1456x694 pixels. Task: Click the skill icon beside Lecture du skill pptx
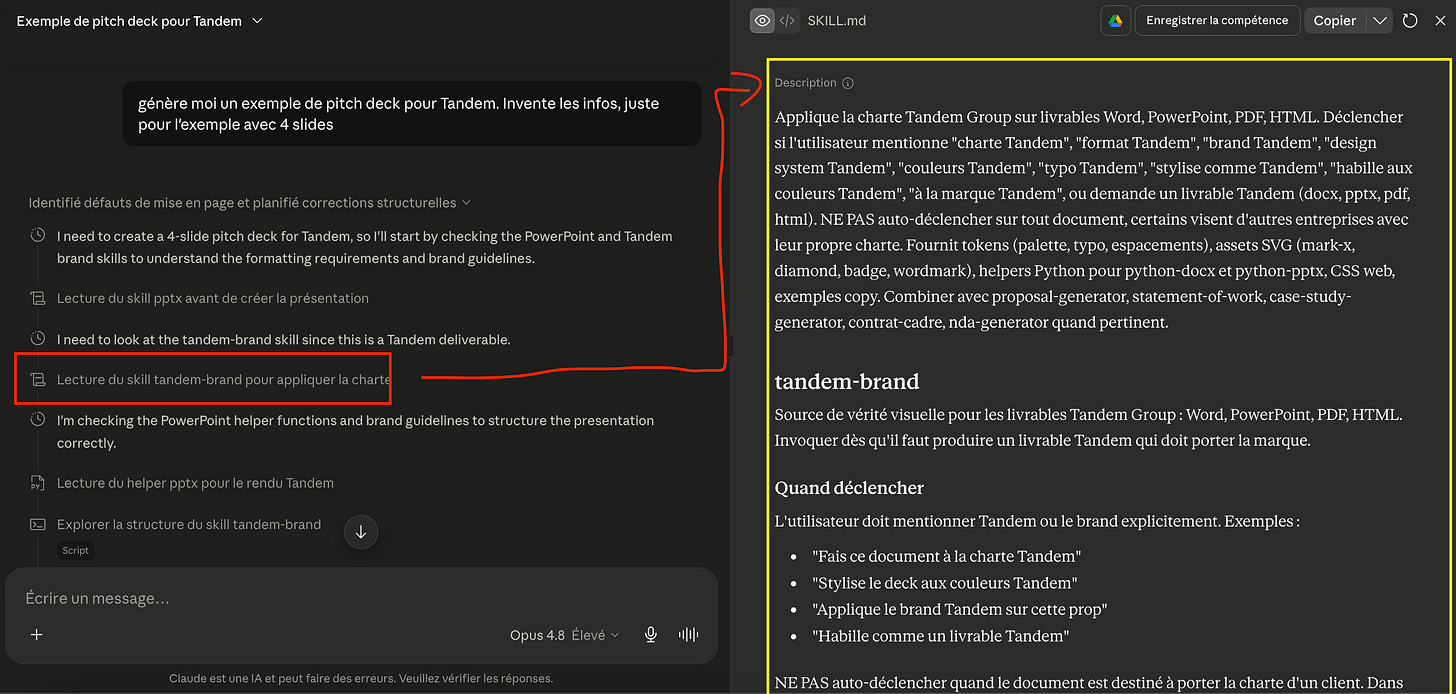tap(38, 299)
